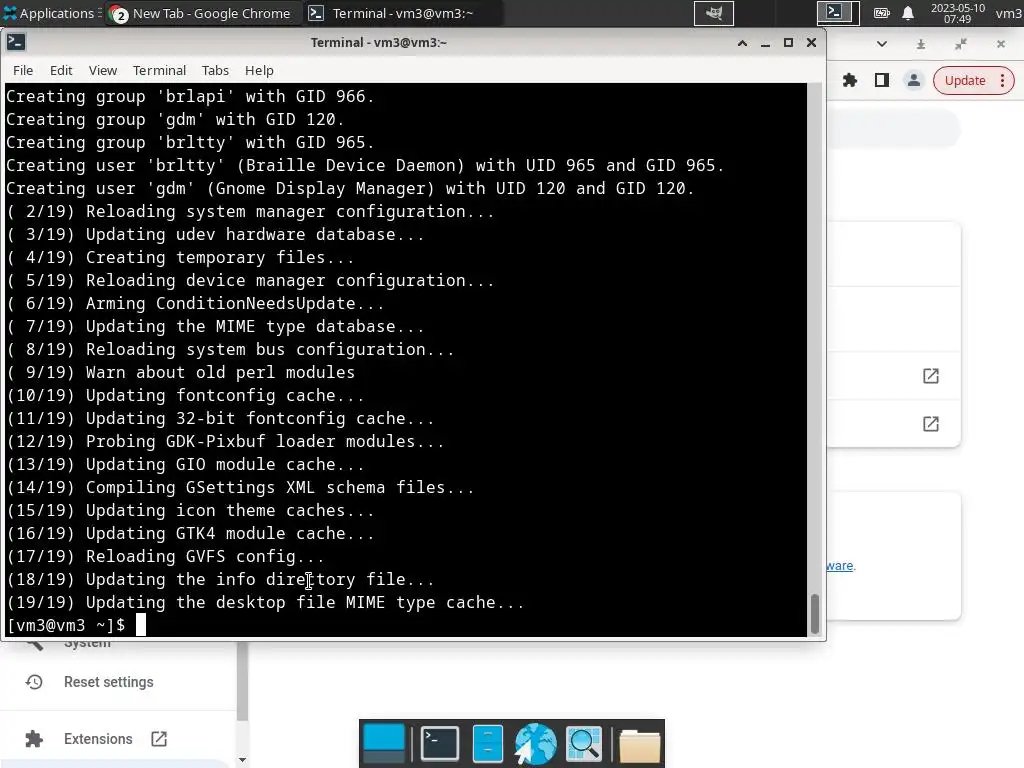
Task: Open Chrome's three-dot menu beside Update
Action: tap(1002, 81)
